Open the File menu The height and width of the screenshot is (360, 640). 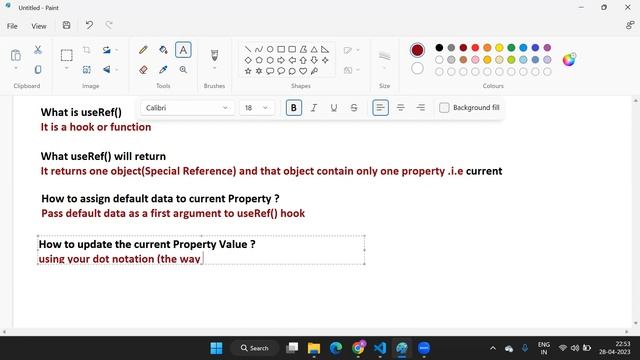pos(12,26)
